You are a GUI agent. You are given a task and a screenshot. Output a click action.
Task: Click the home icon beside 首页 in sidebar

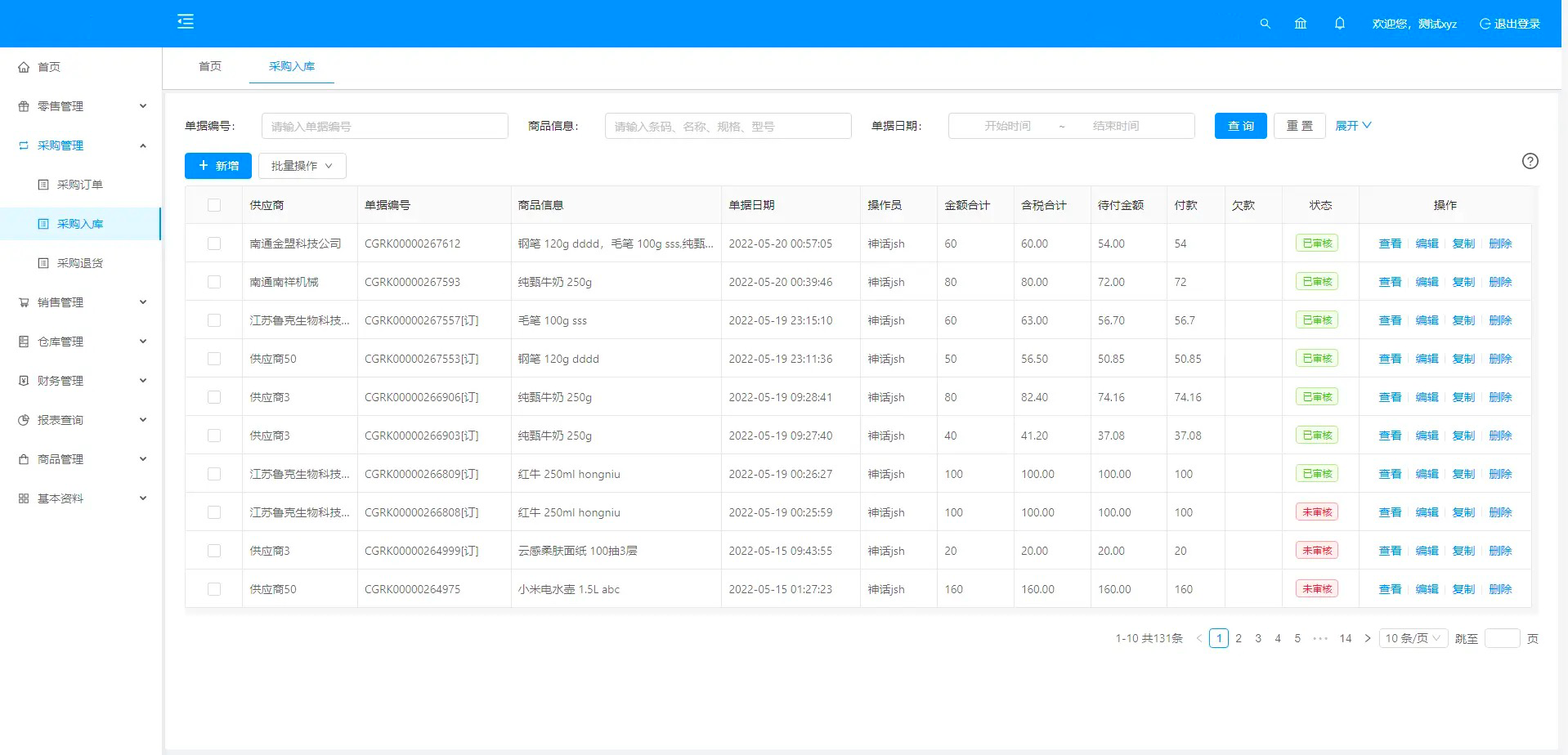click(x=24, y=67)
